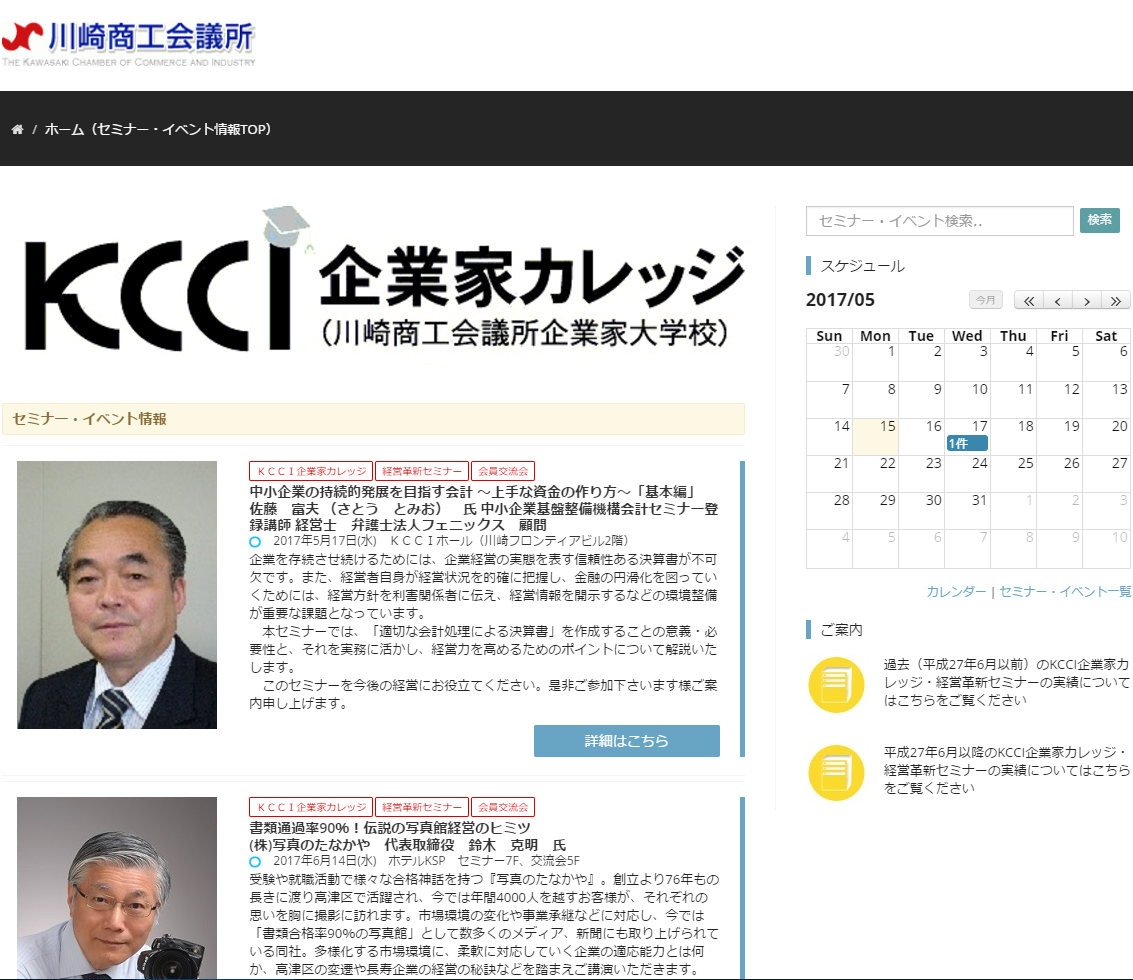Click the home icon in breadcrumb

pos(17,130)
